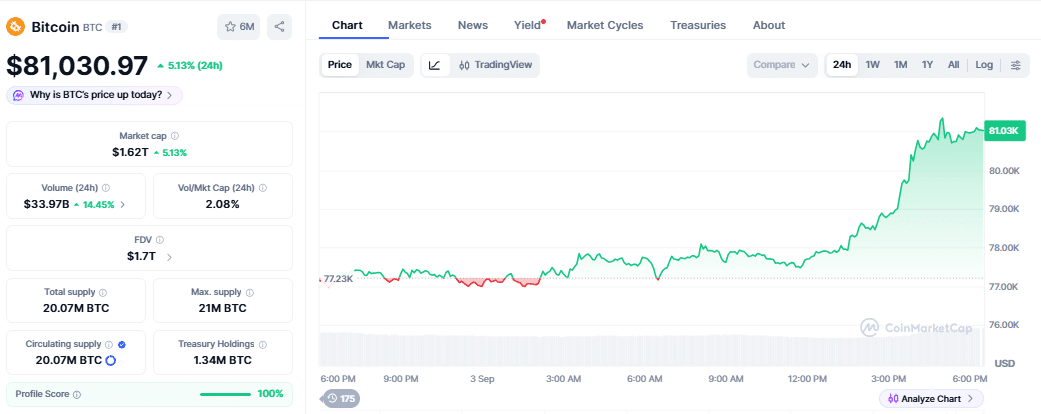Click Volume (24h) info icon

pos(106,188)
